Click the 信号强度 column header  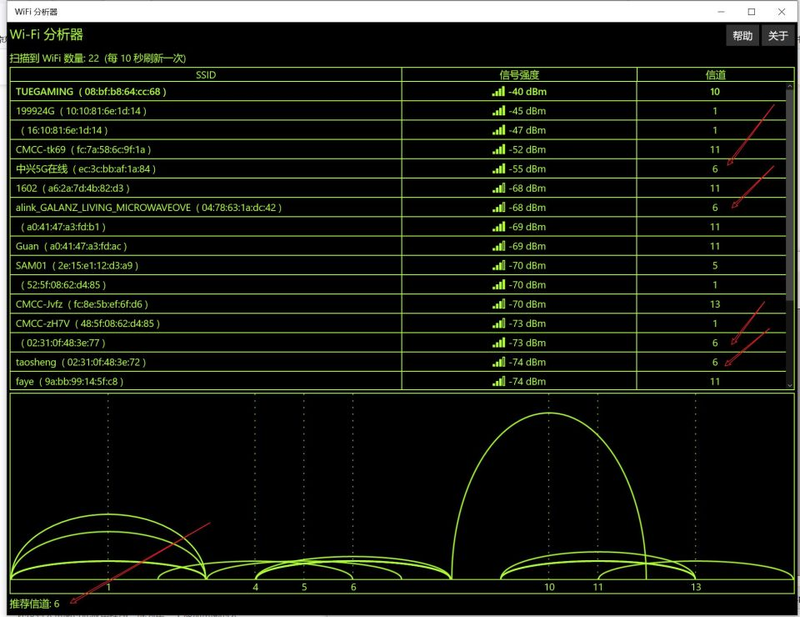519,75
